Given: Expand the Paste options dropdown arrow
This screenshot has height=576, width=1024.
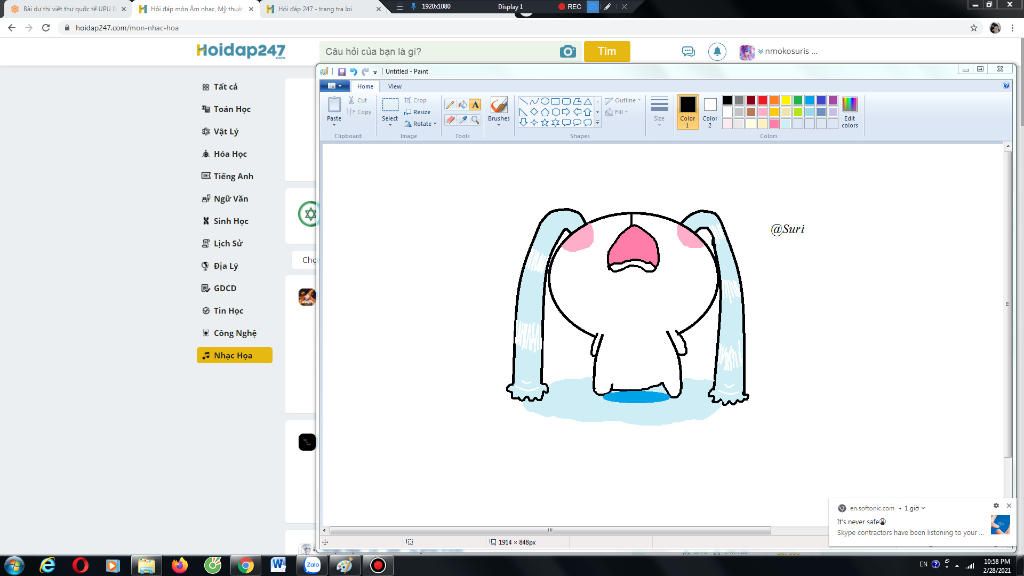Looking at the screenshot, I should tap(334, 125).
